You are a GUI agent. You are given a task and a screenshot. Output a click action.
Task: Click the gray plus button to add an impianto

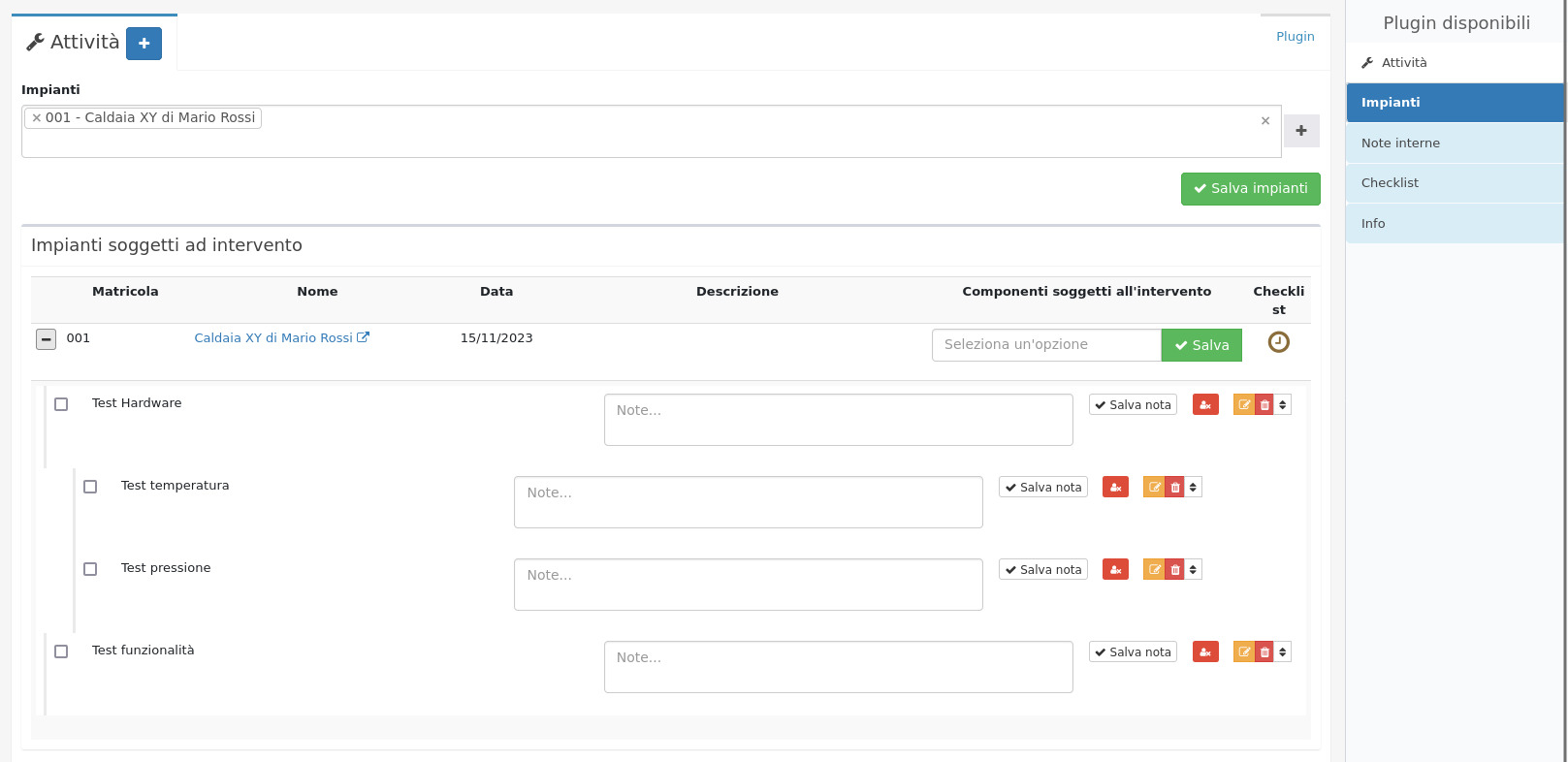click(1301, 131)
